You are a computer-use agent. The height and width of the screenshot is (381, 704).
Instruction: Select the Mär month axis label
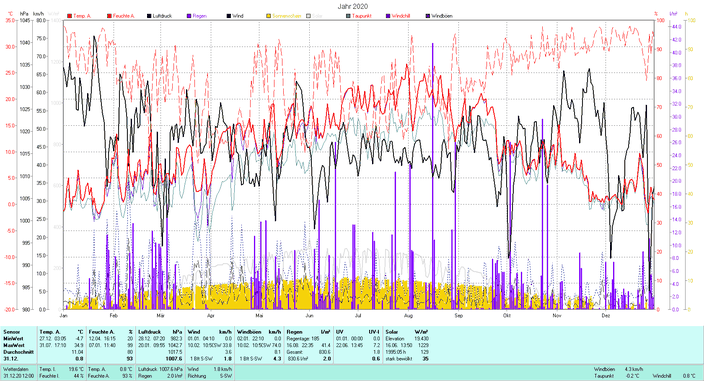(x=160, y=315)
